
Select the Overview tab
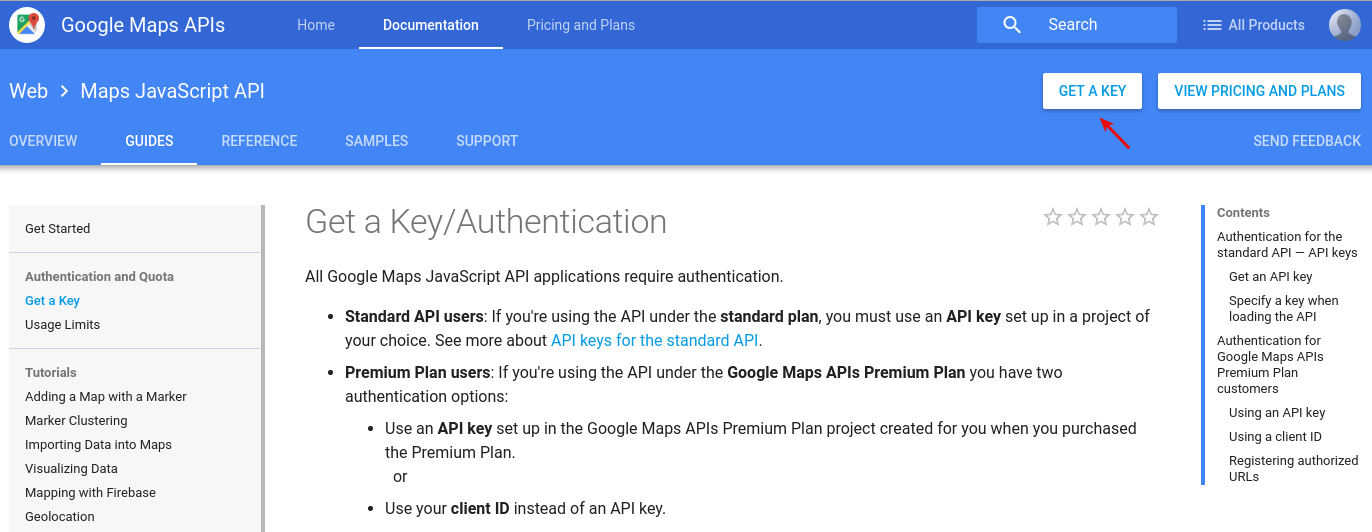(43, 141)
